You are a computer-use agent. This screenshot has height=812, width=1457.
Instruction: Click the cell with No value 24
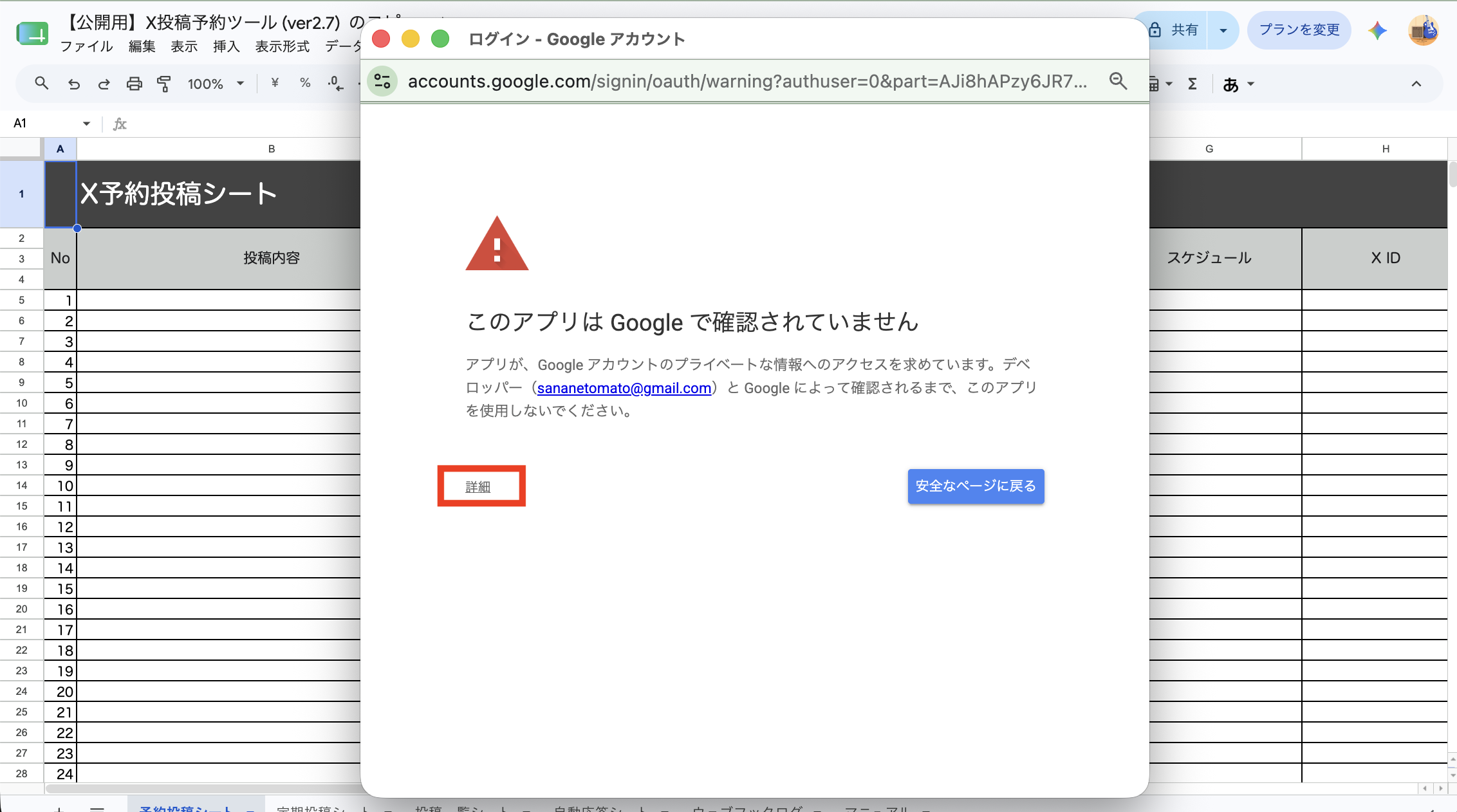[x=60, y=773]
